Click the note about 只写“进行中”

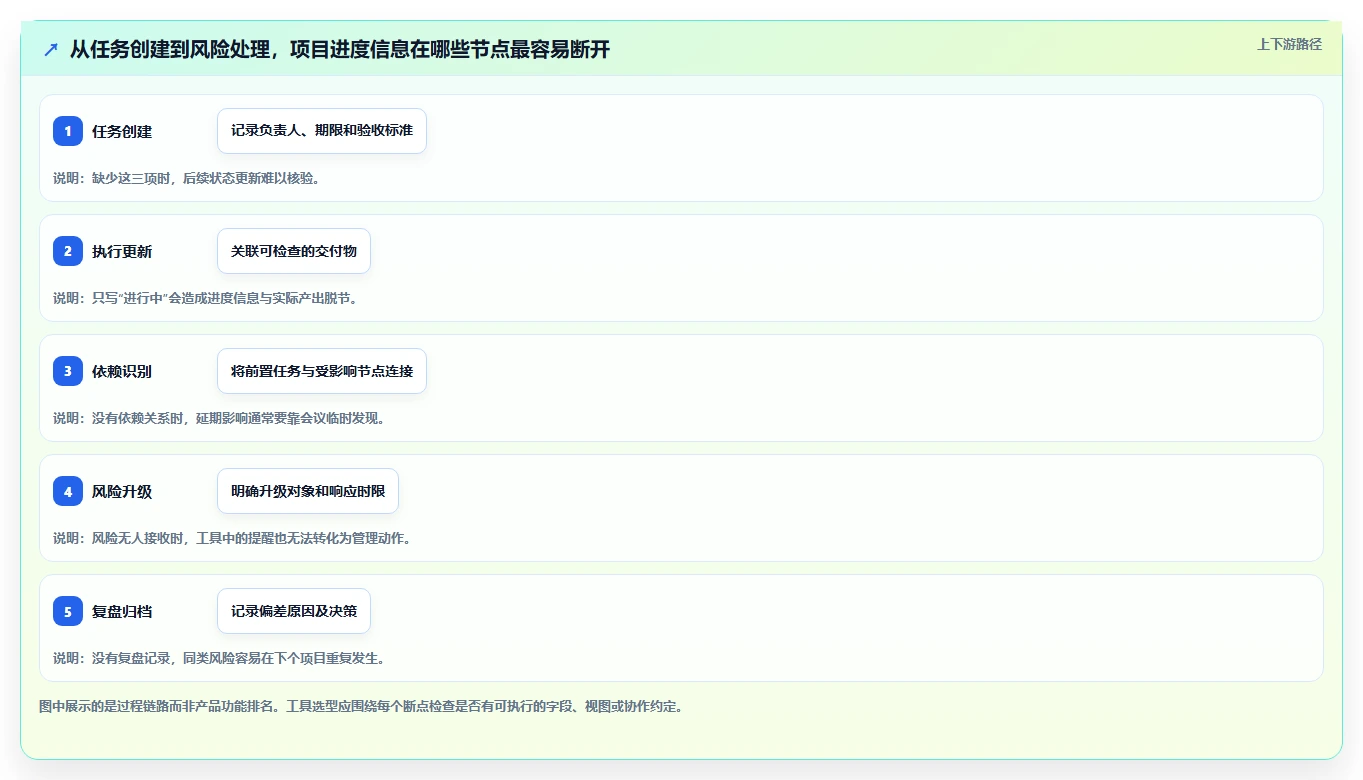(205, 298)
